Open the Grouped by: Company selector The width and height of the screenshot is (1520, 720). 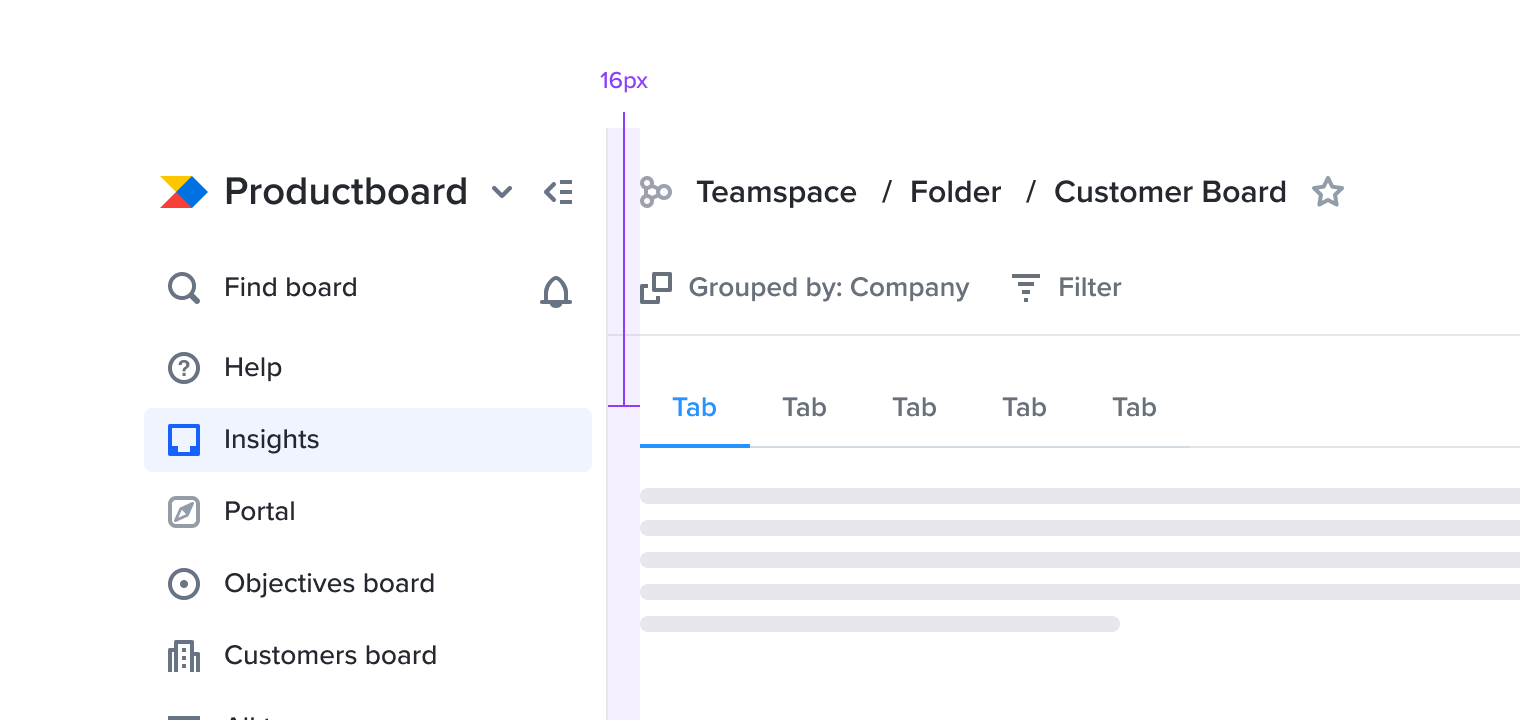pyautogui.click(x=805, y=288)
